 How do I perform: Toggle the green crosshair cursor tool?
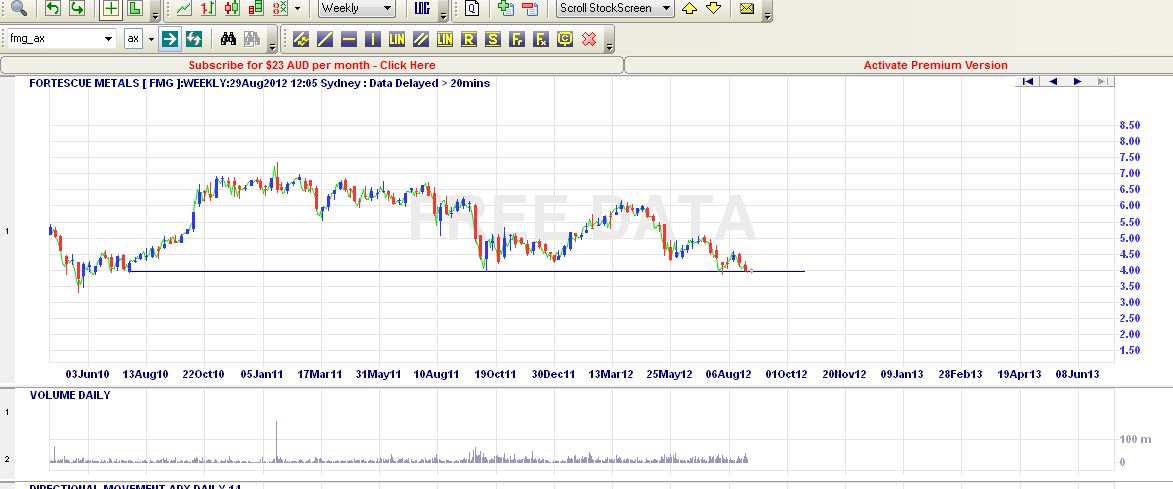click(111, 8)
